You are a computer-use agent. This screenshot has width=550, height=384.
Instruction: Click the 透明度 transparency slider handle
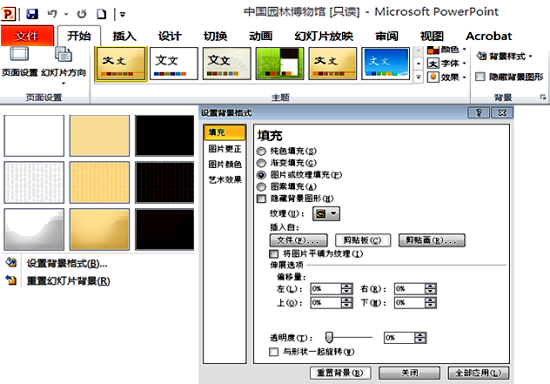[x=329, y=337]
